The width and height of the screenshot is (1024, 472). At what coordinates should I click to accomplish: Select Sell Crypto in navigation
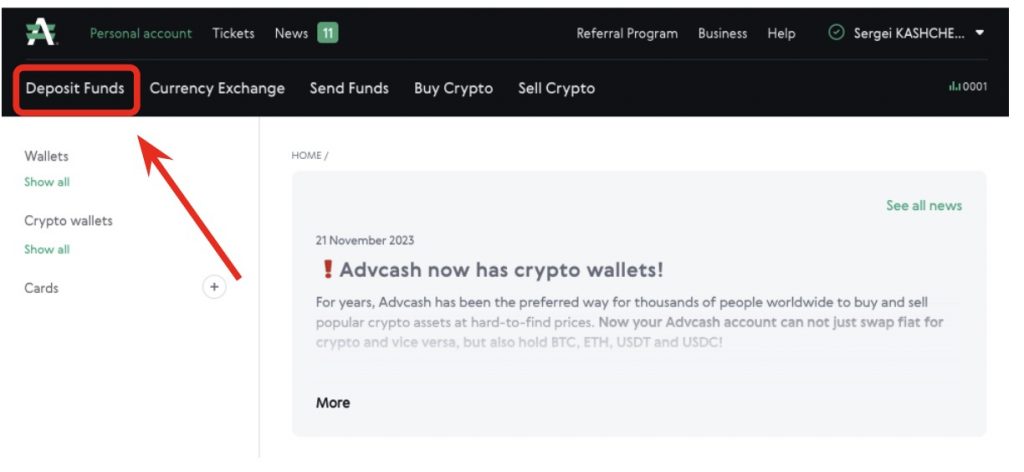click(x=556, y=88)
